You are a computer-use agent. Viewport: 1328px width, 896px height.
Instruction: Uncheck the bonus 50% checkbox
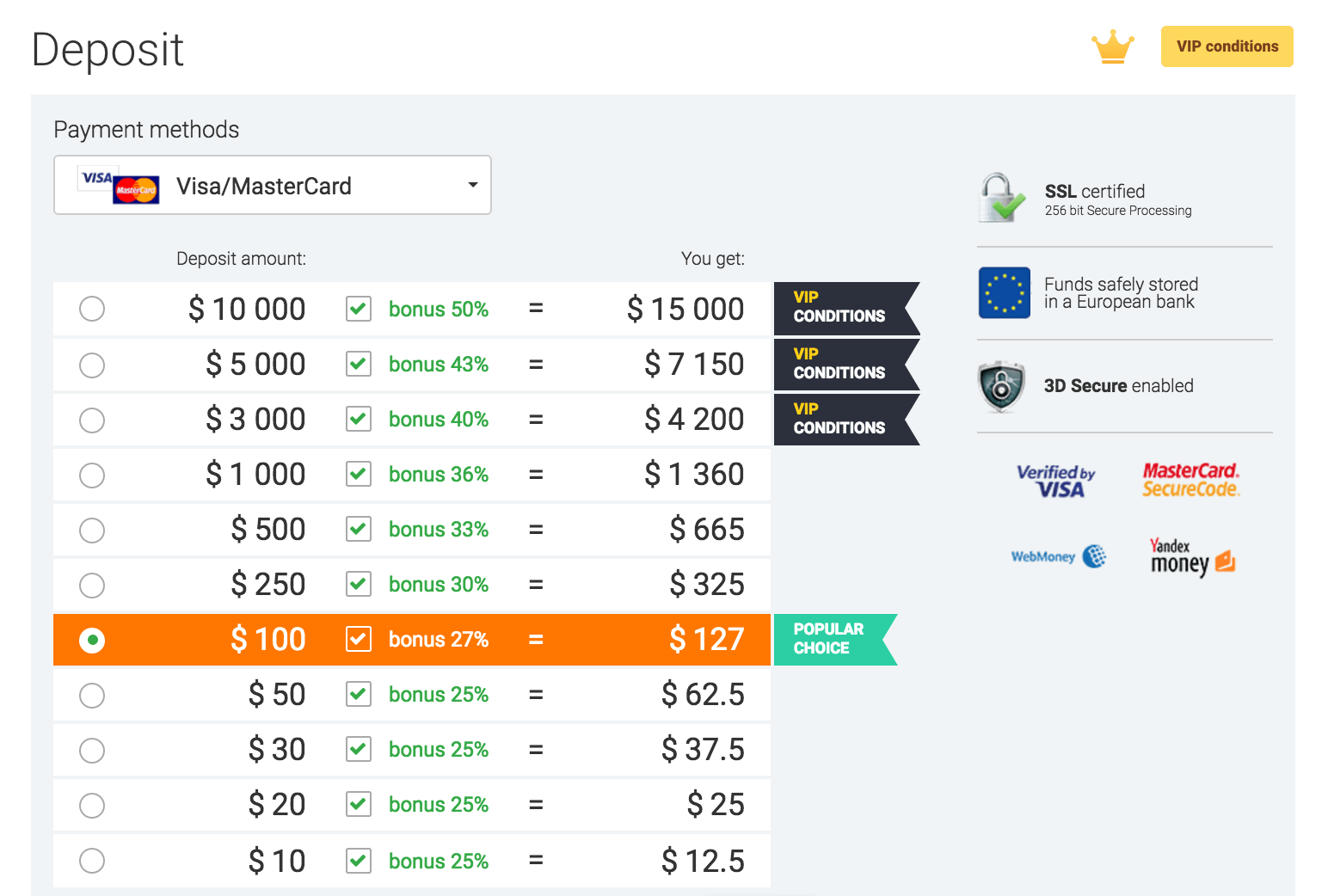358,309
